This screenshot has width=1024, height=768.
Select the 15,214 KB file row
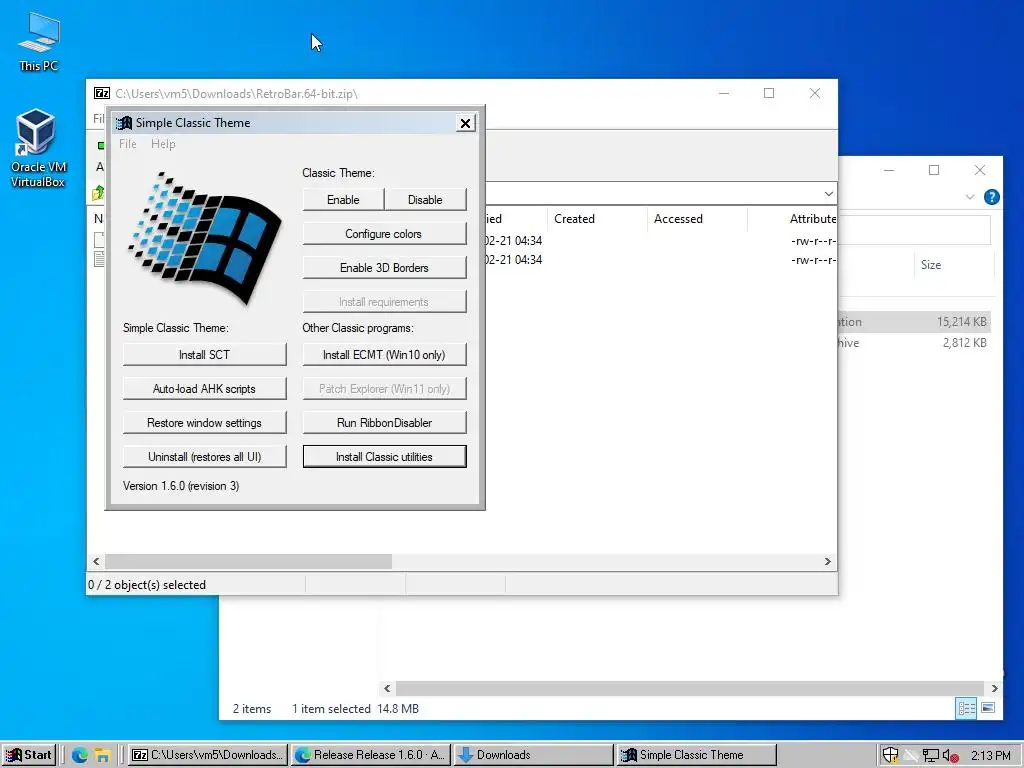[x=914, y=322]
